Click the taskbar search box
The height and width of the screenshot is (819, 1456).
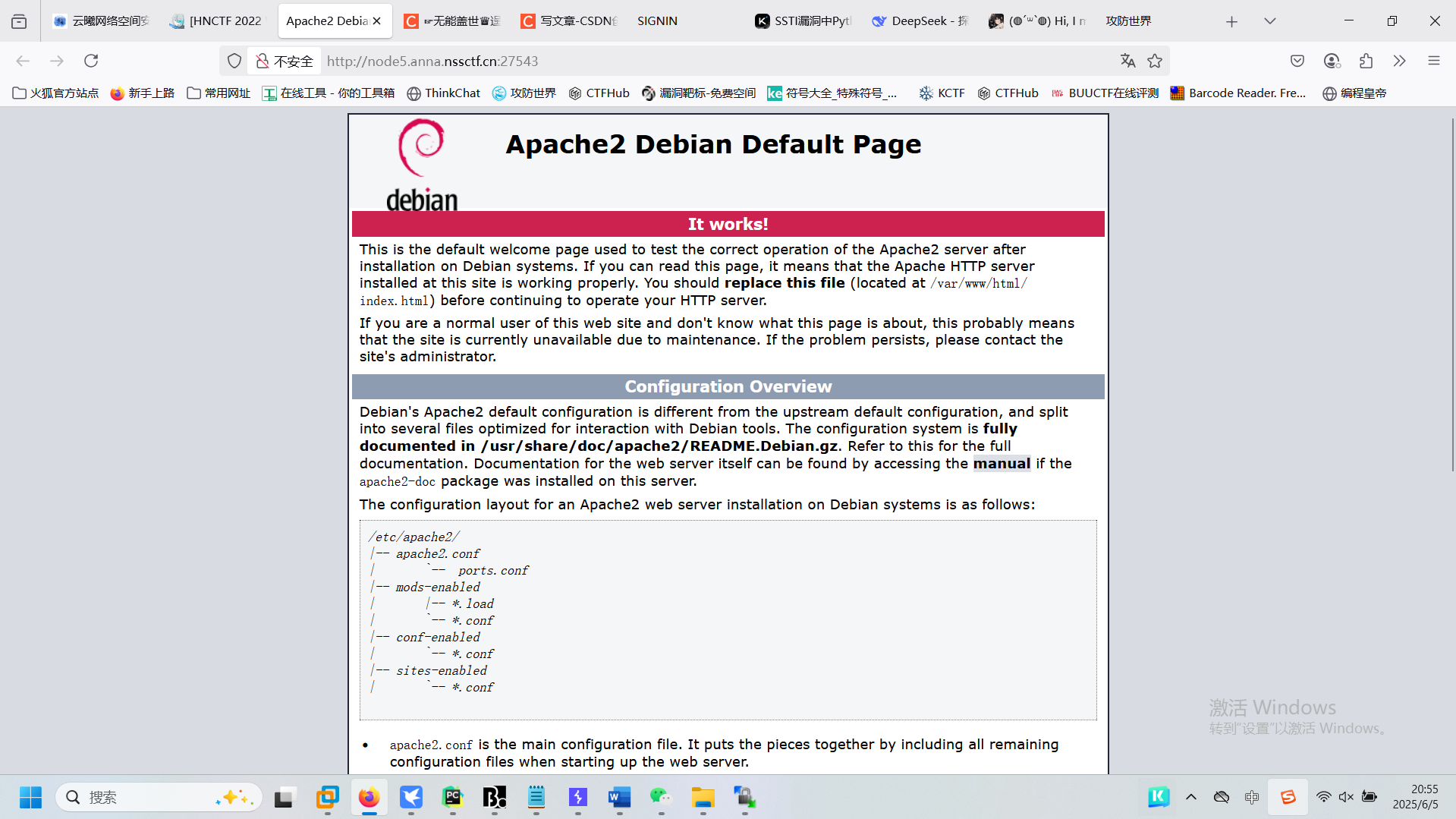click(159, 797)
